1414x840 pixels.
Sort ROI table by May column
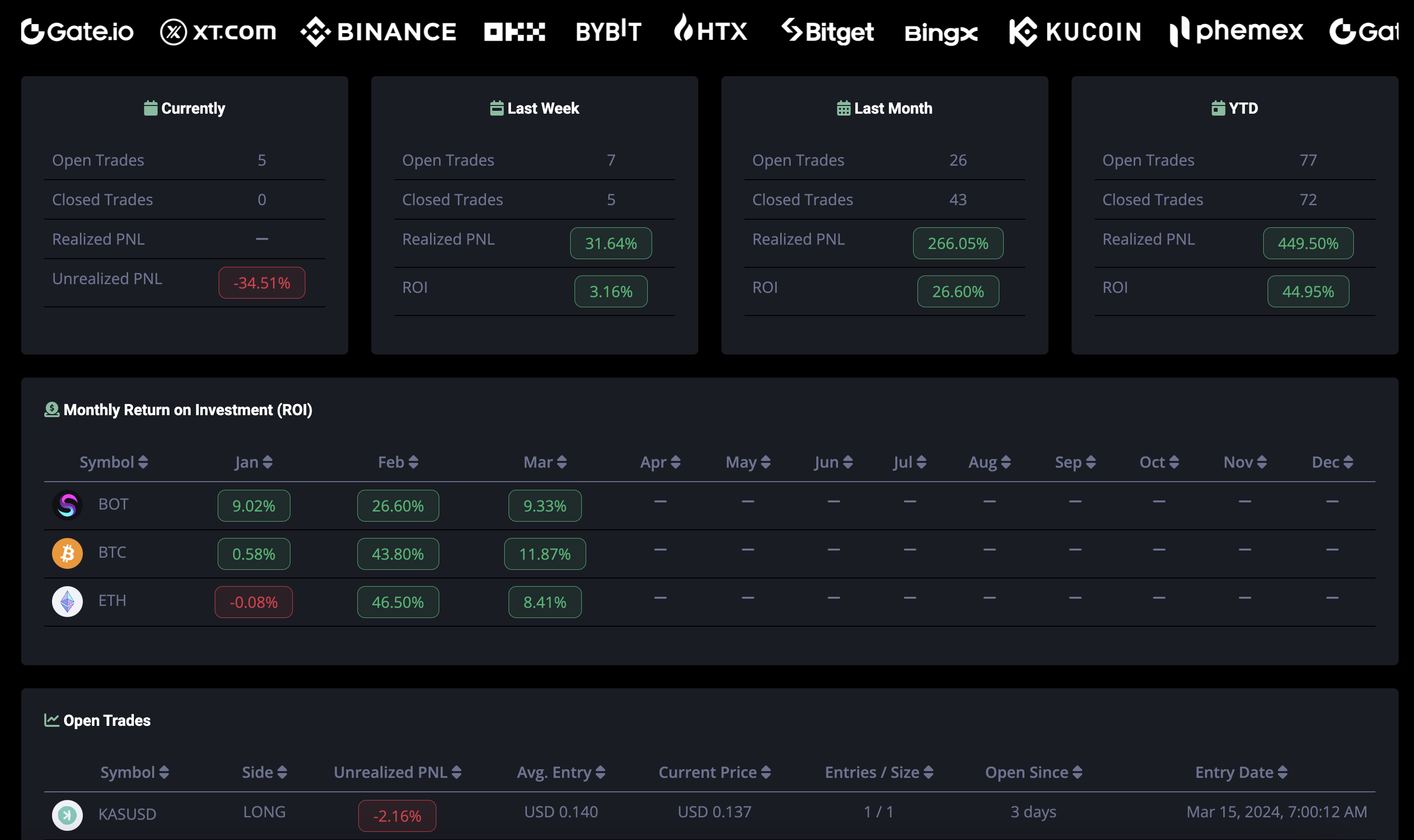click(x=748, y=462)
